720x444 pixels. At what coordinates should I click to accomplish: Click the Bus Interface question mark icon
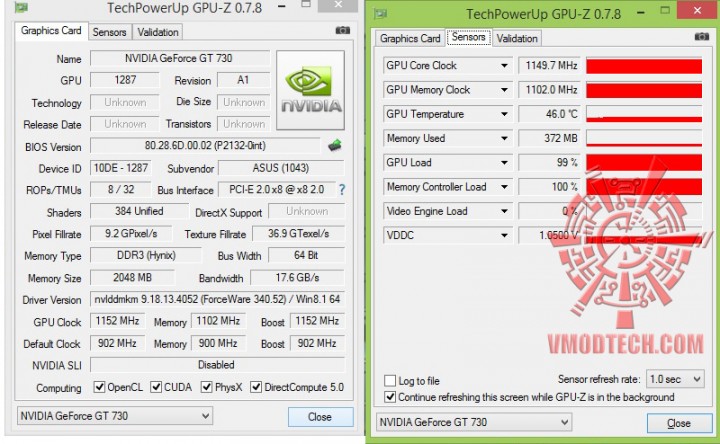point(342,190)
